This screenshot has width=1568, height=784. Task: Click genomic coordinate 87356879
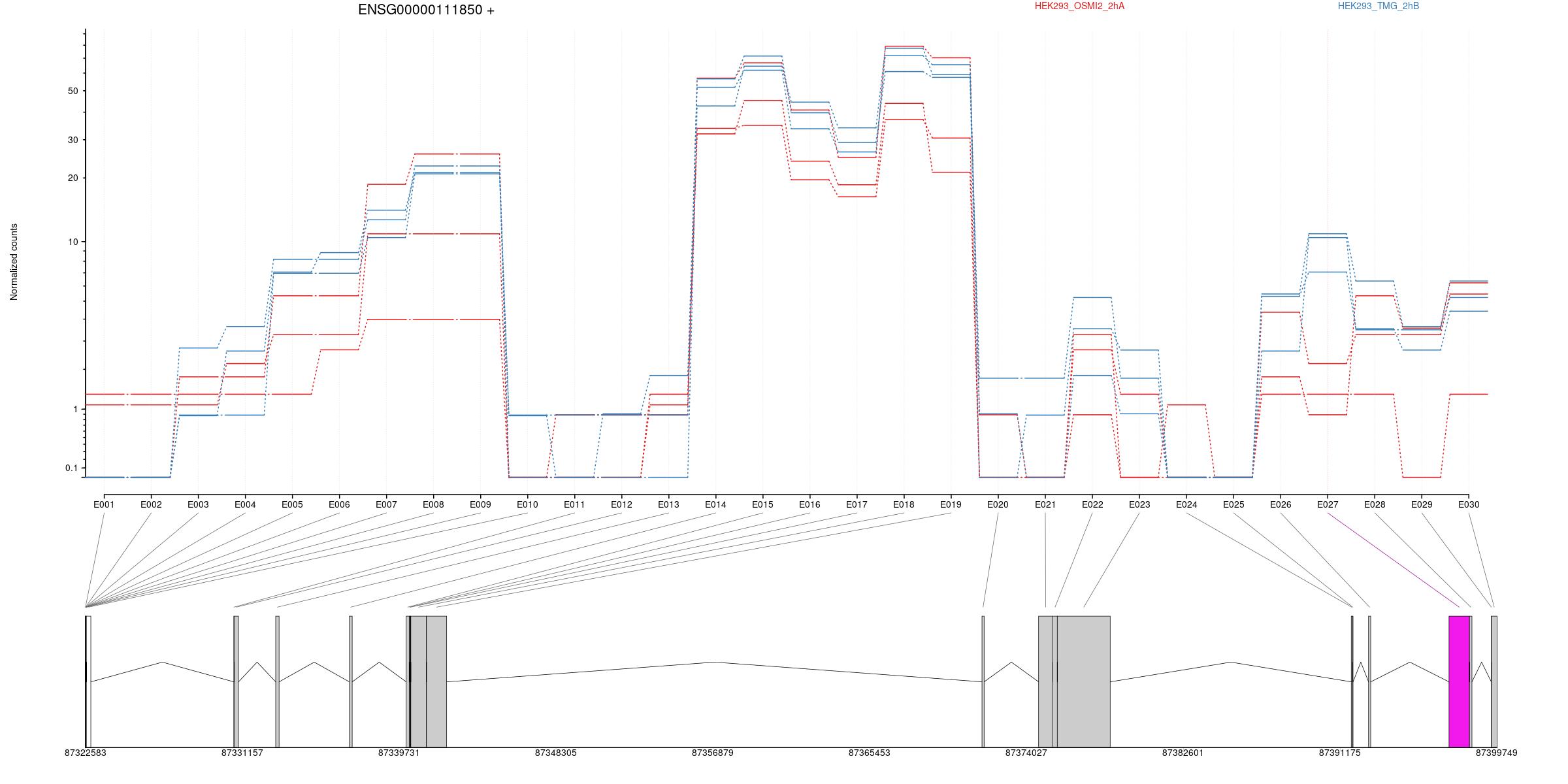tap(713, 753)
